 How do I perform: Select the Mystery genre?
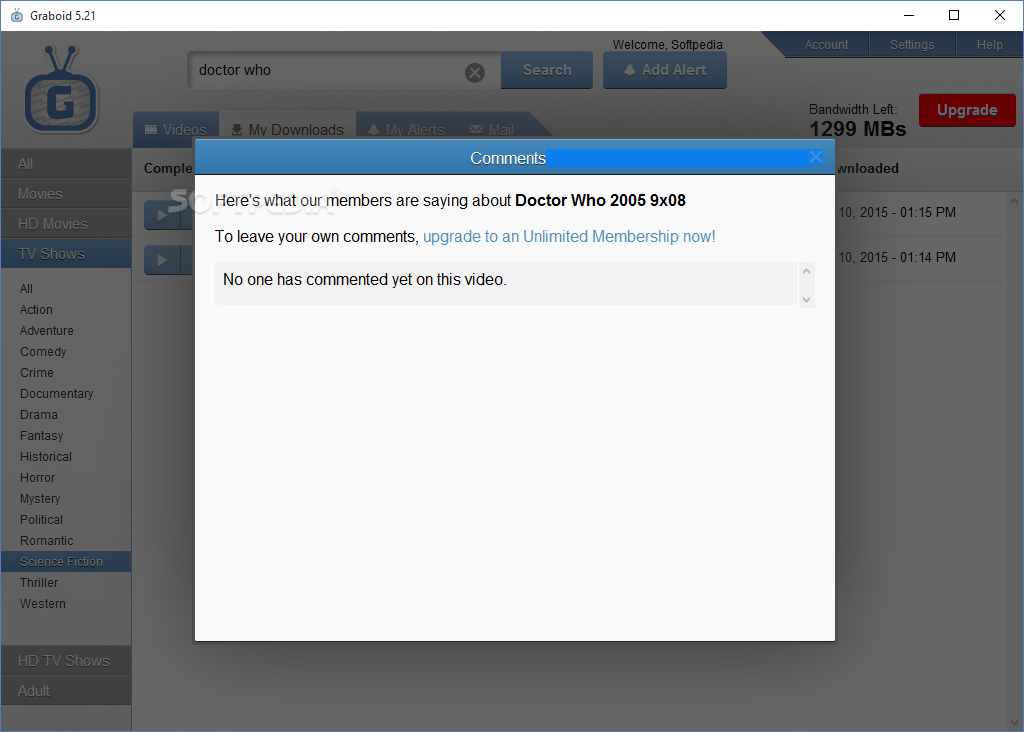[x=40, y=499]
